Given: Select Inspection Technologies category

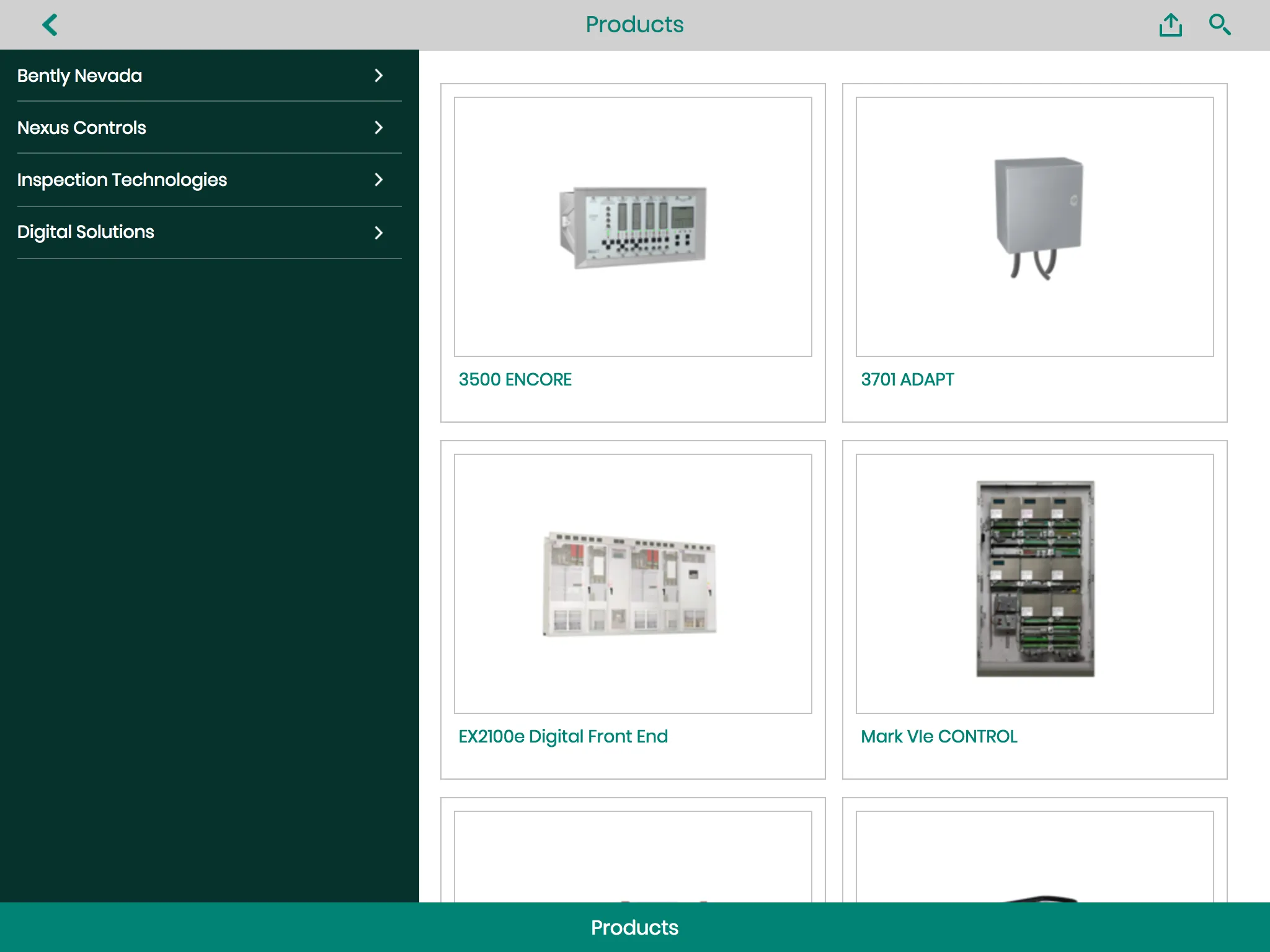Looking at the screenshot, I should 210,180.
